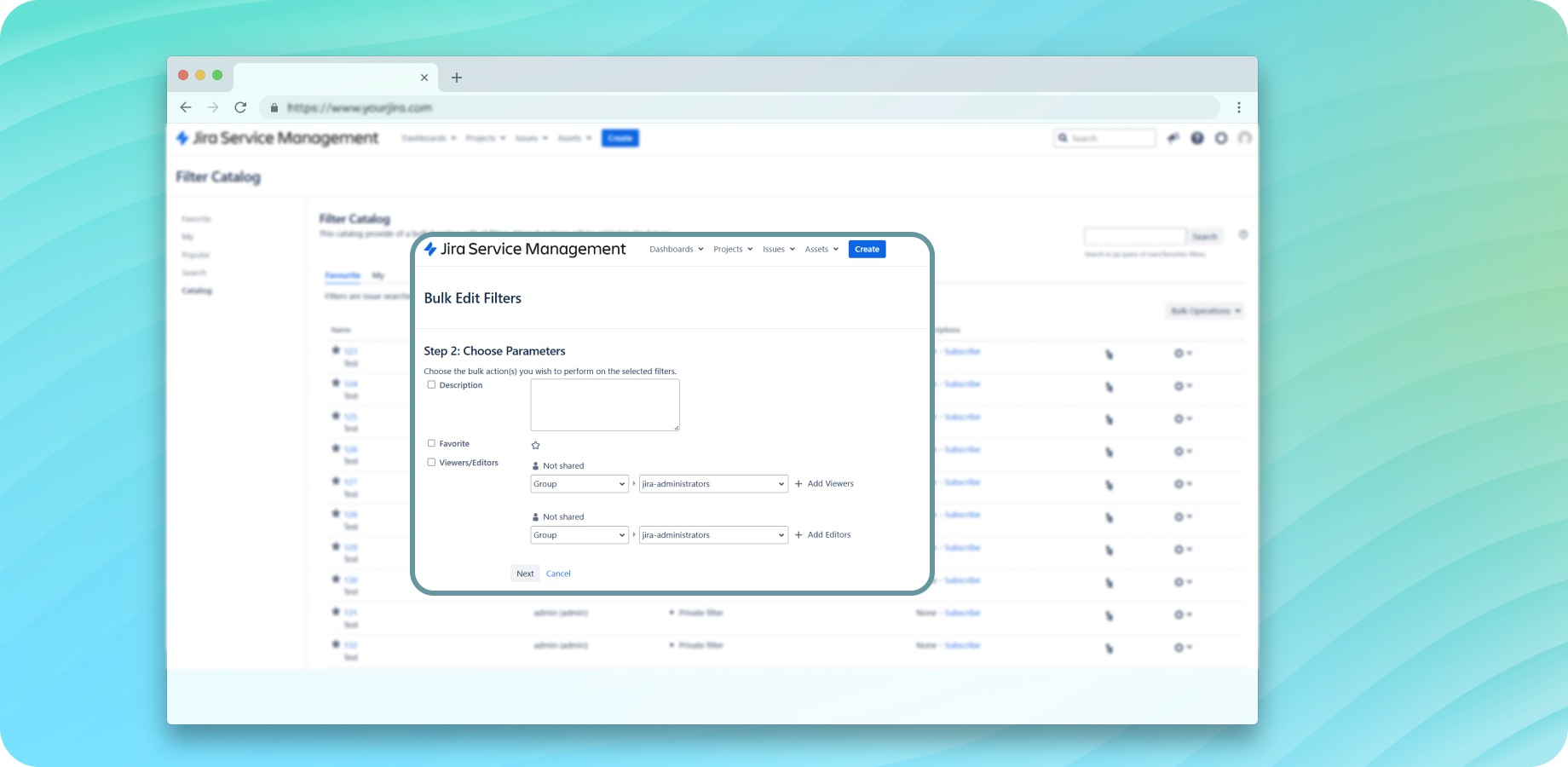Open the user profile avatar in the Jira header
Viewport: 1568px width, 767px height.
[1245, 138]
